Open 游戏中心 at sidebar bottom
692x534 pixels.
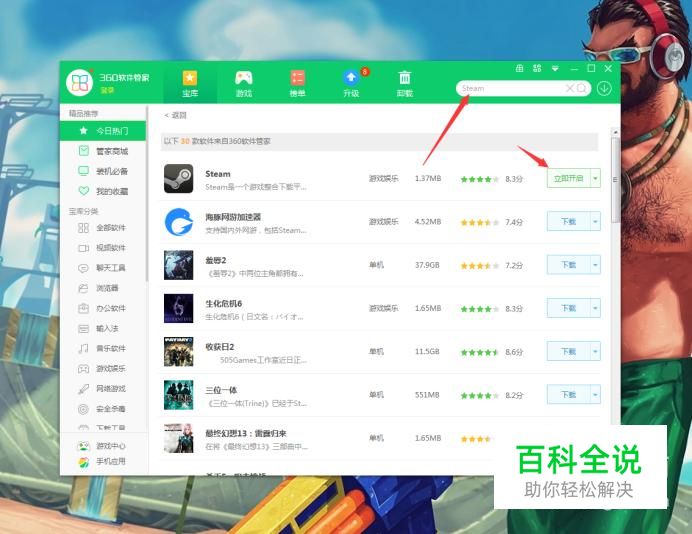[103, 446]
